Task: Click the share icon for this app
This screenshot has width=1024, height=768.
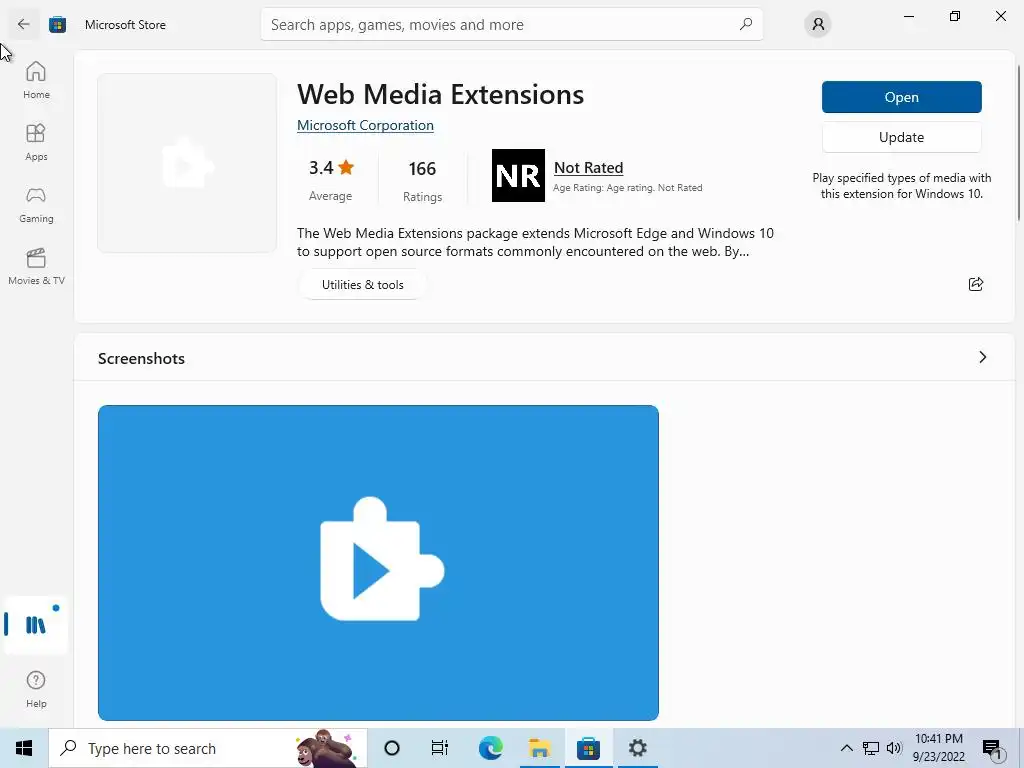Action: 976,284
